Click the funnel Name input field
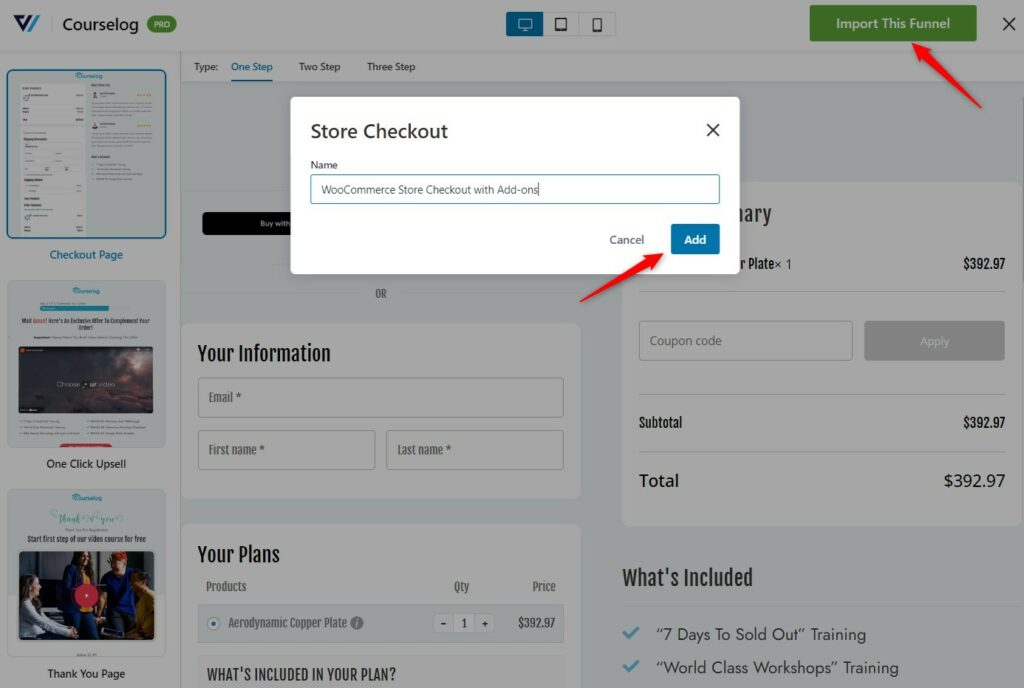The width and height of the screenshot is (1024, 688). [x=515, y=189]
